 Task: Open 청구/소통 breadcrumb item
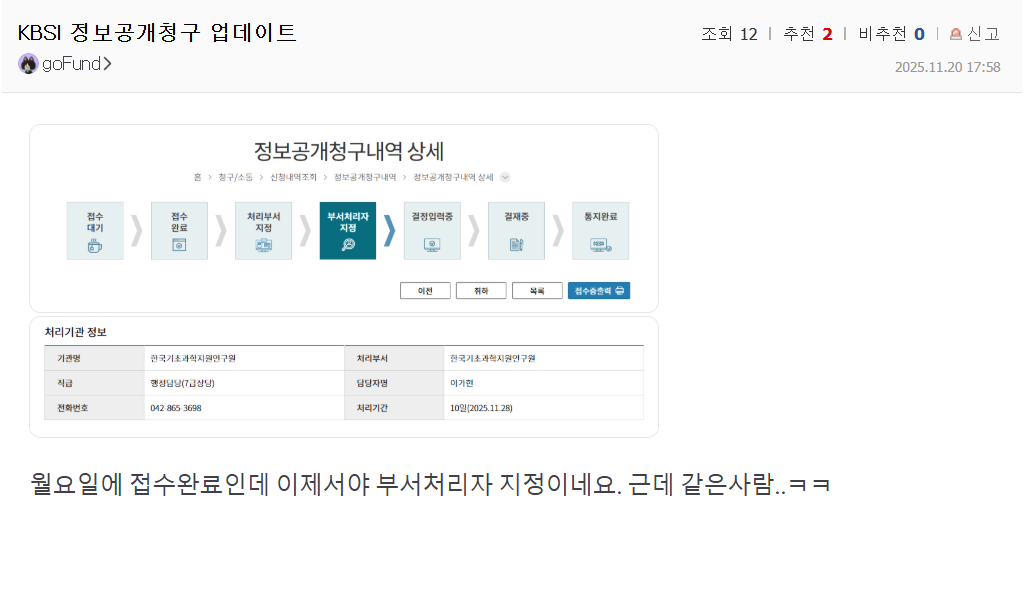235,177
